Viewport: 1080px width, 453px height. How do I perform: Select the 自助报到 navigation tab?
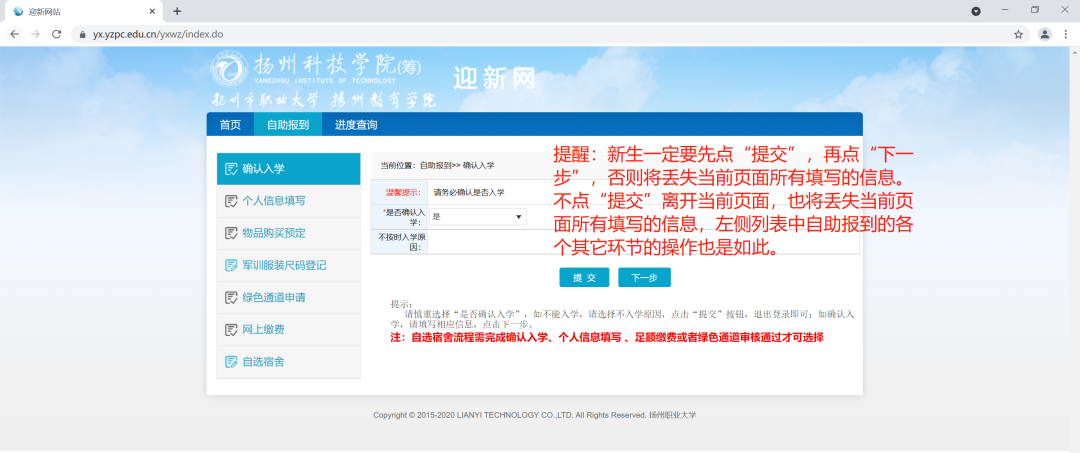(288, 125)
